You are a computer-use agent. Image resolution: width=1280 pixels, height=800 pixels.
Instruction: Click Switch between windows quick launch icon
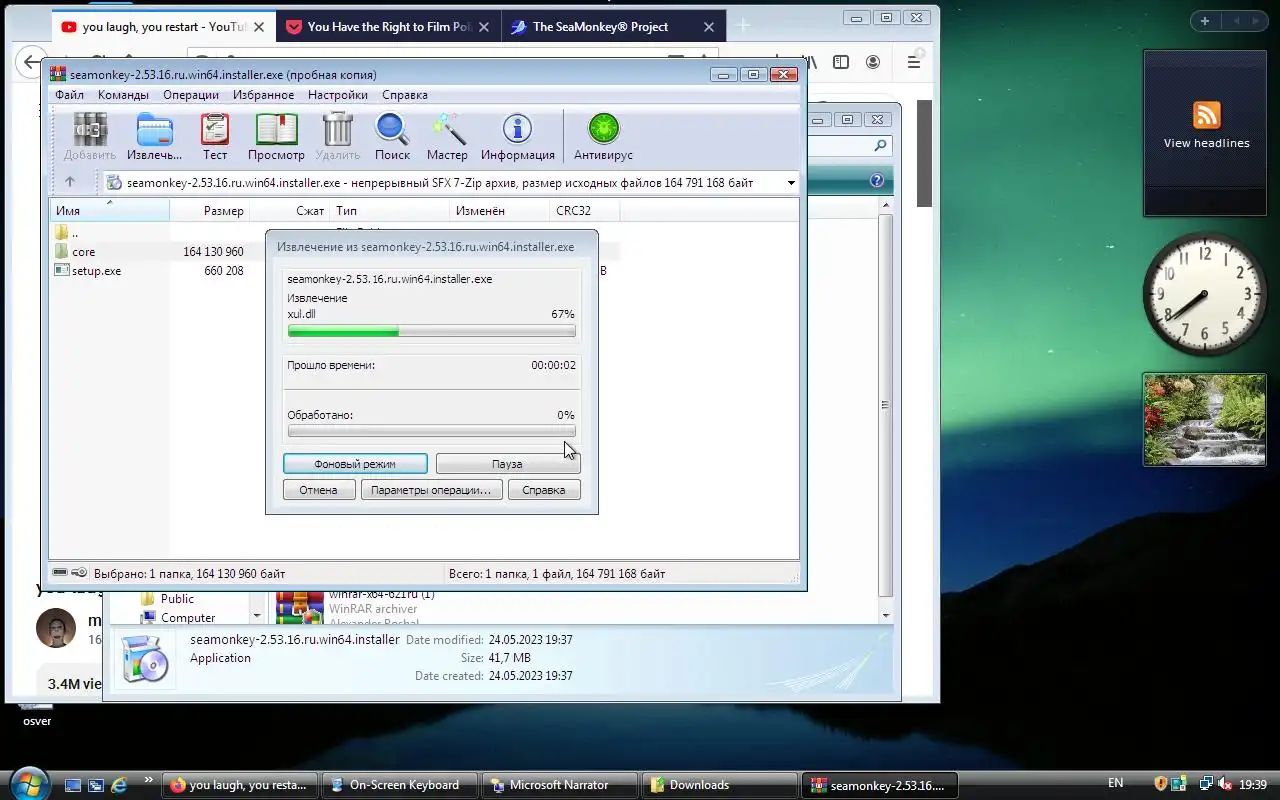click(x=96, y=785)
